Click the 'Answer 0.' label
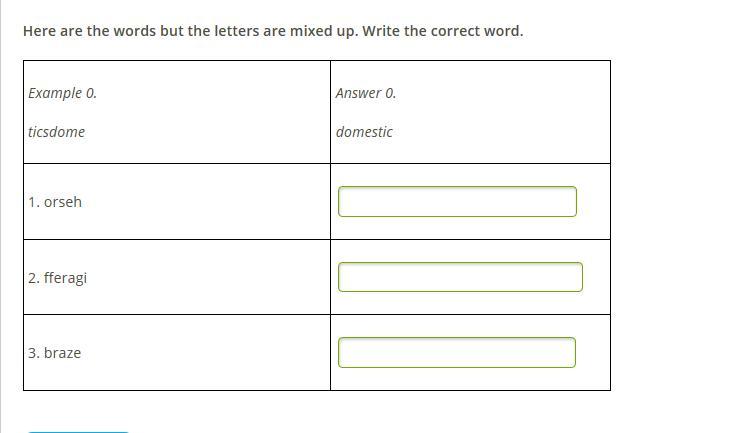This screenshot has height=433, width=731. tap(366, 93)
